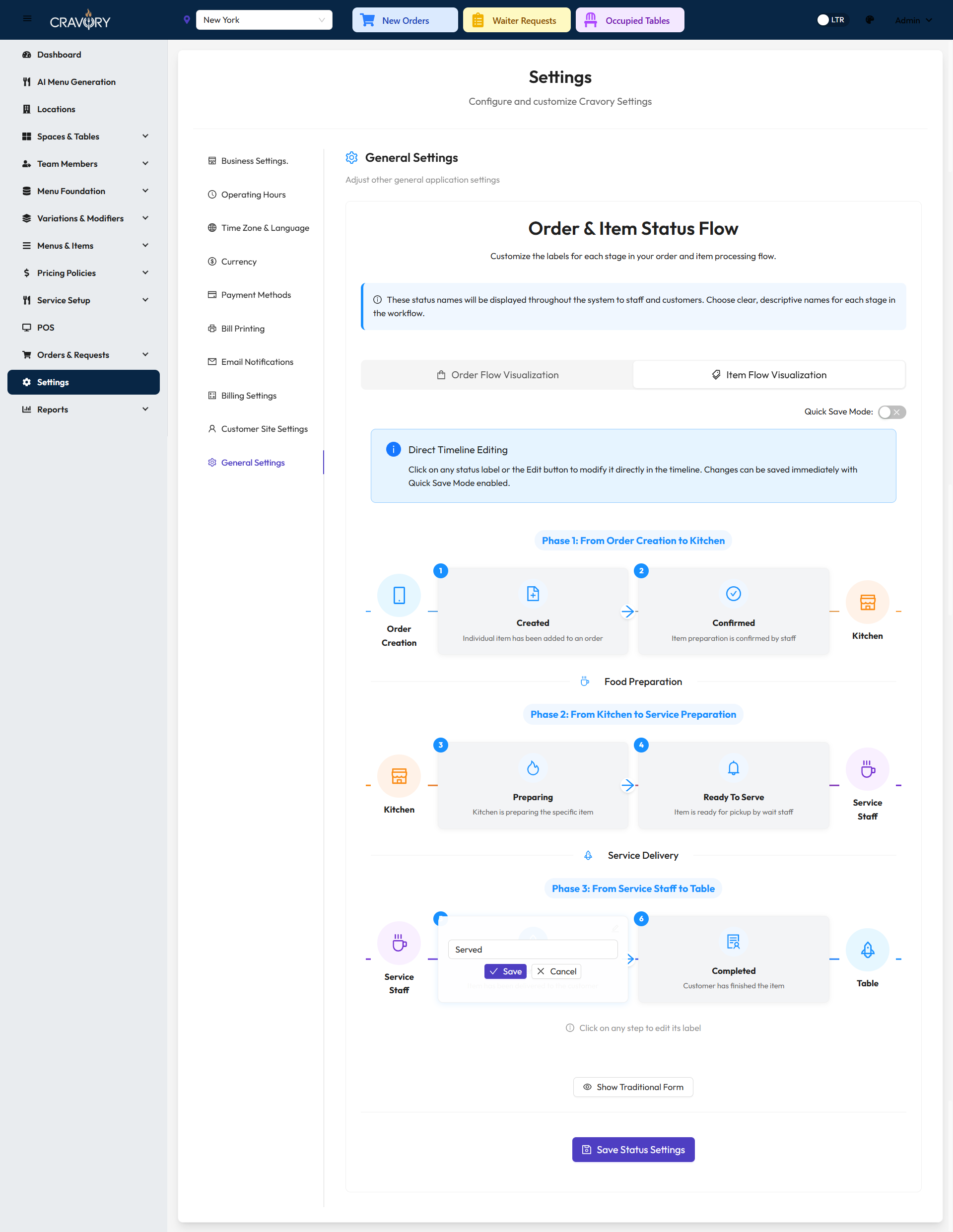Click the General Settings gear heading icon

click(x=351, y=157)
